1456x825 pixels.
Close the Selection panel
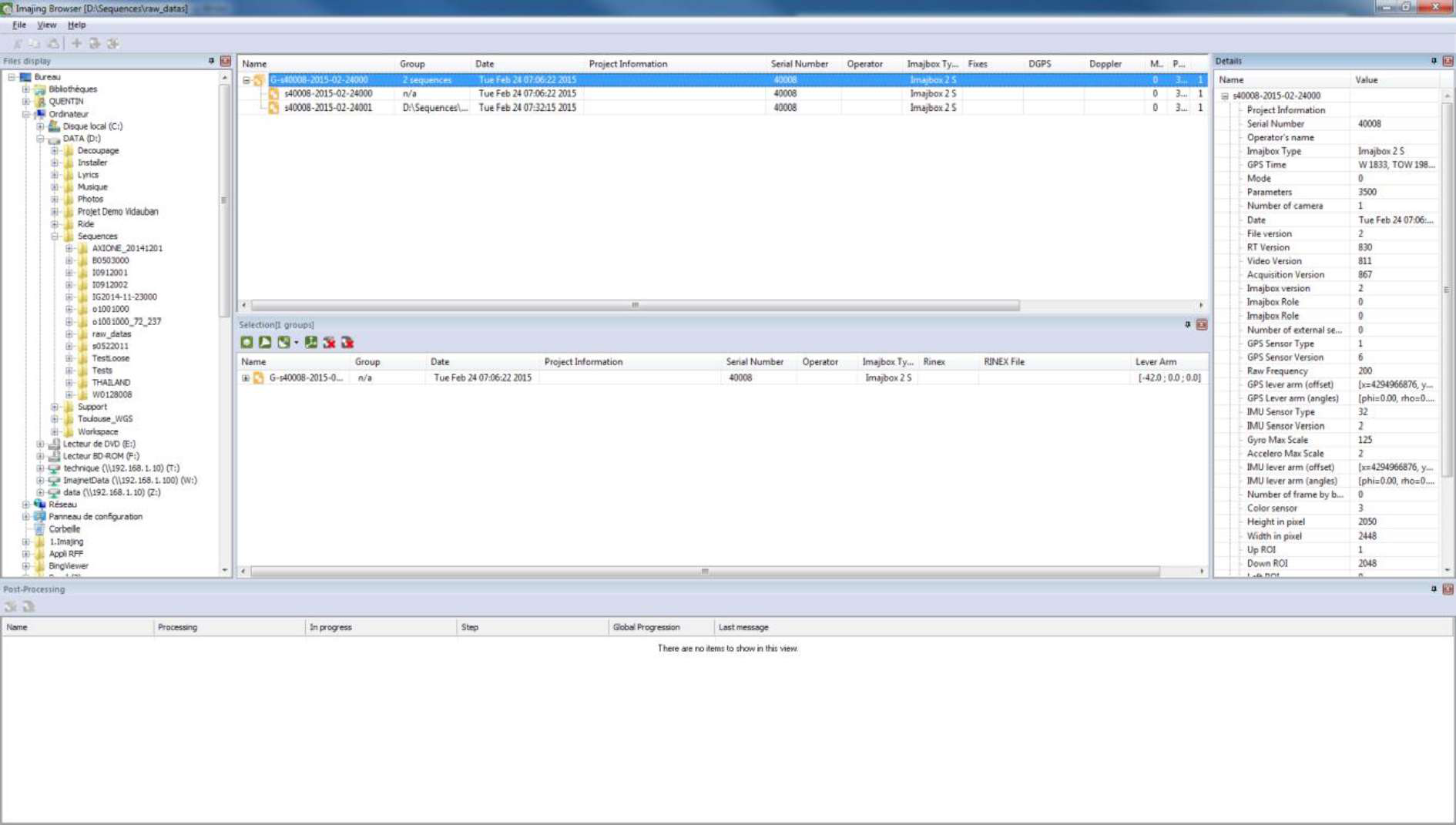click(x=1201, y=324)
